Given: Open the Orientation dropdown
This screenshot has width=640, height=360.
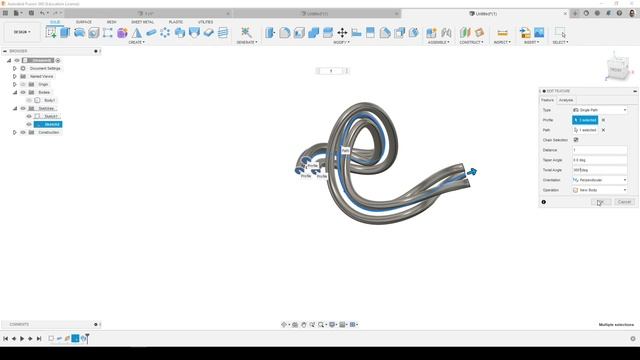Looking at the screenshot, I should point(600,180).
